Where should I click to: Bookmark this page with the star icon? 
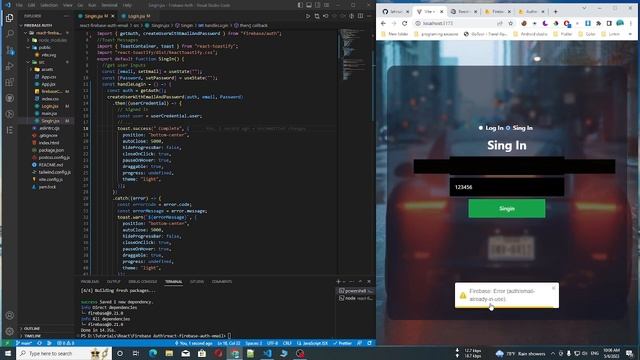(x=510, y=23)
